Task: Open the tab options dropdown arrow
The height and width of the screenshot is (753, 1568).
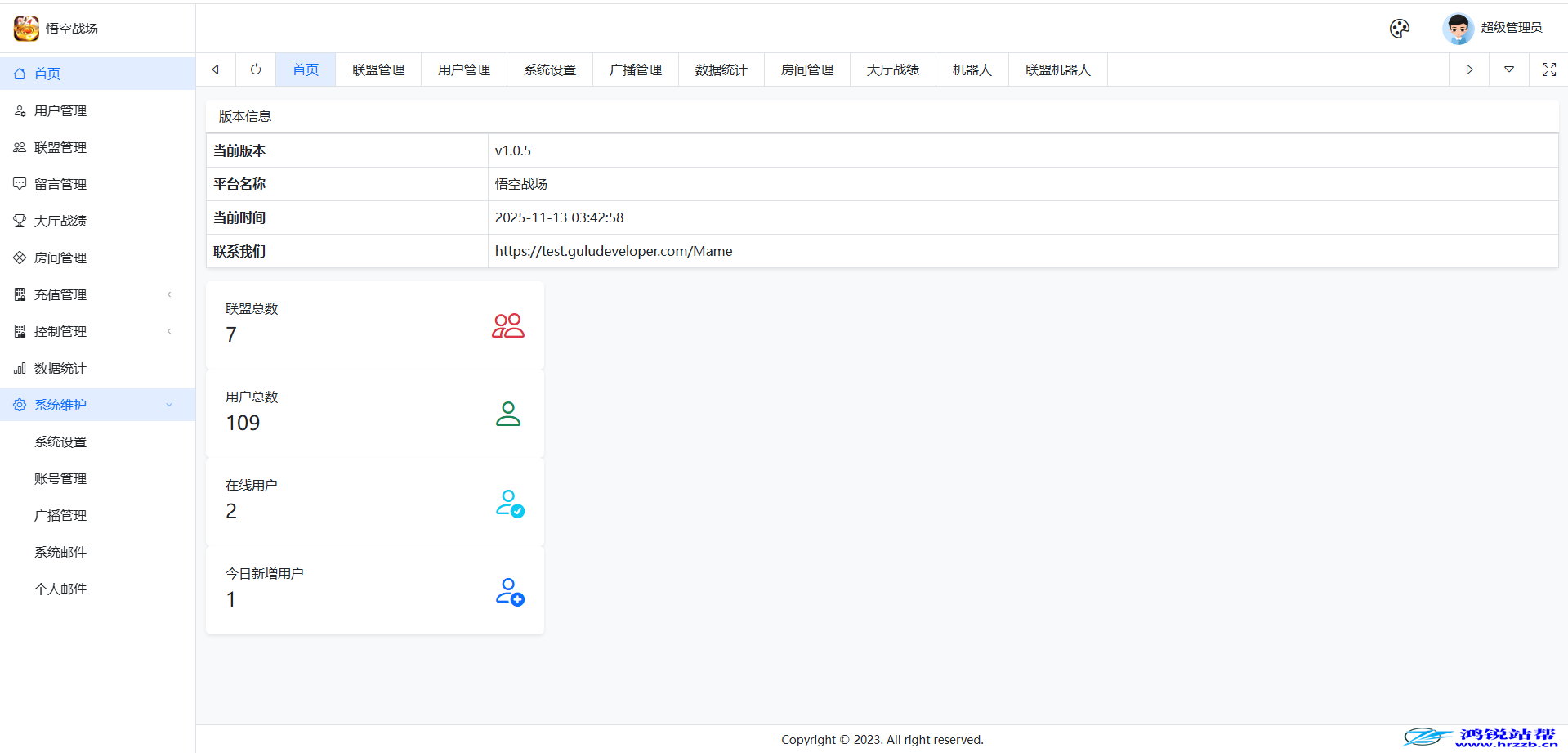Action: 1508,69
